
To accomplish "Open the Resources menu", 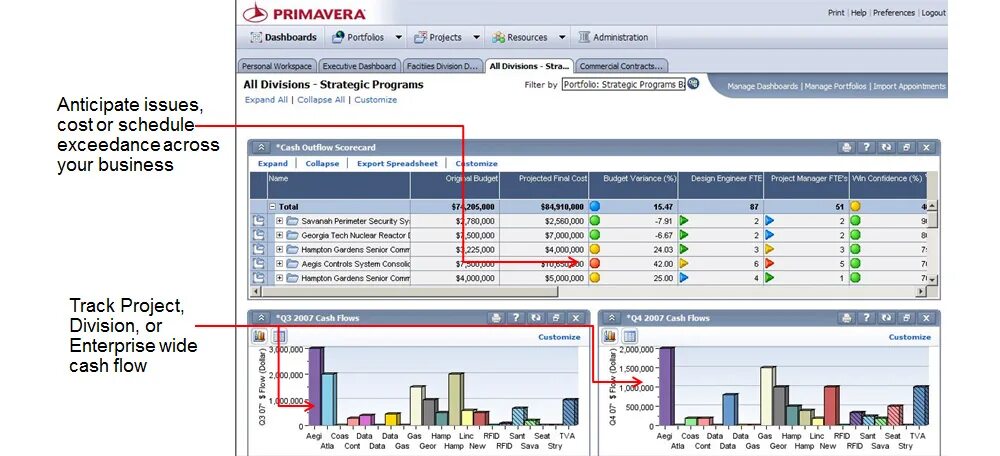I will 519,38.
